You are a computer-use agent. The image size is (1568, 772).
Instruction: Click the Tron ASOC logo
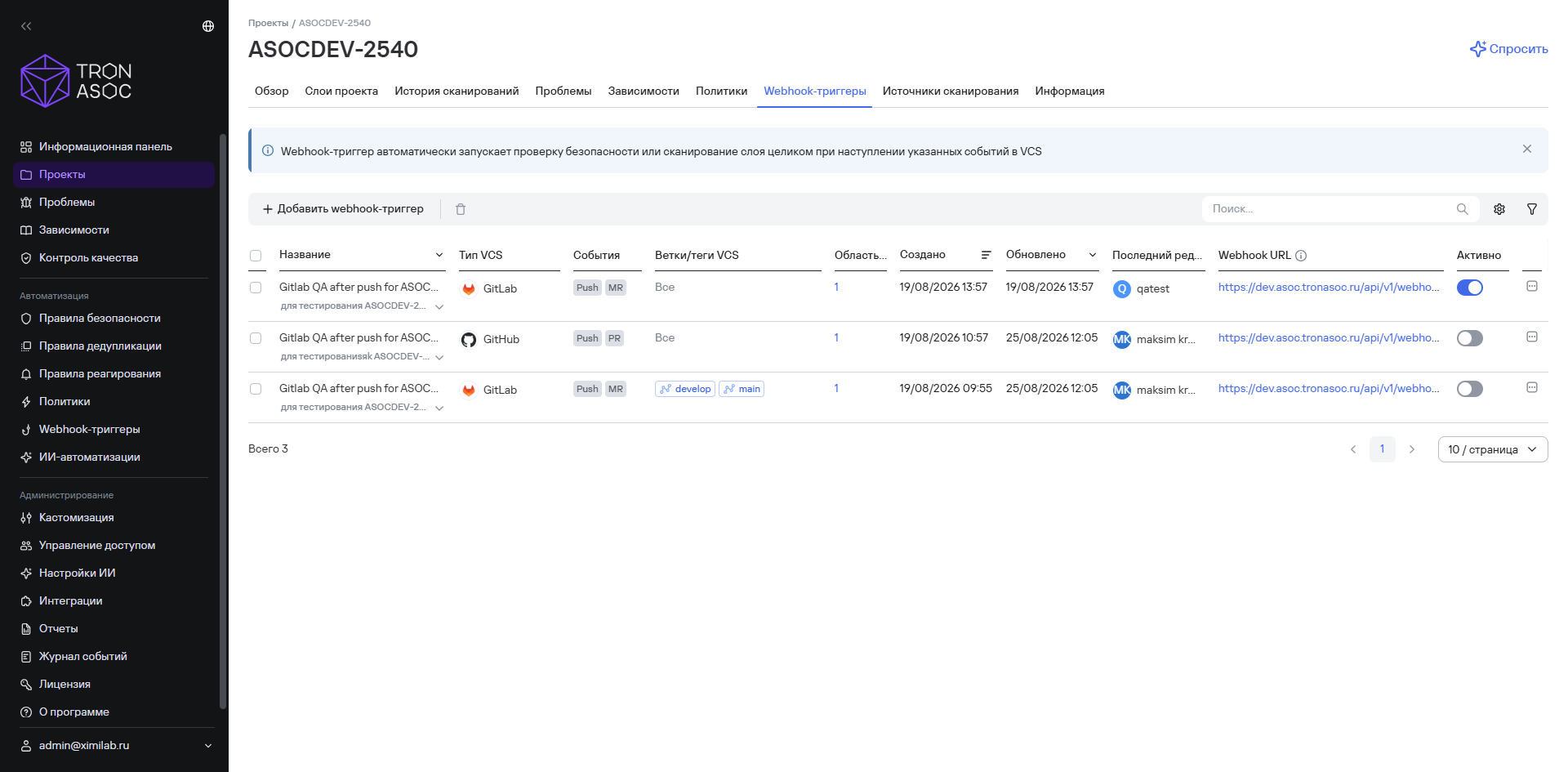pyautogui.click(x=76, y=81)
